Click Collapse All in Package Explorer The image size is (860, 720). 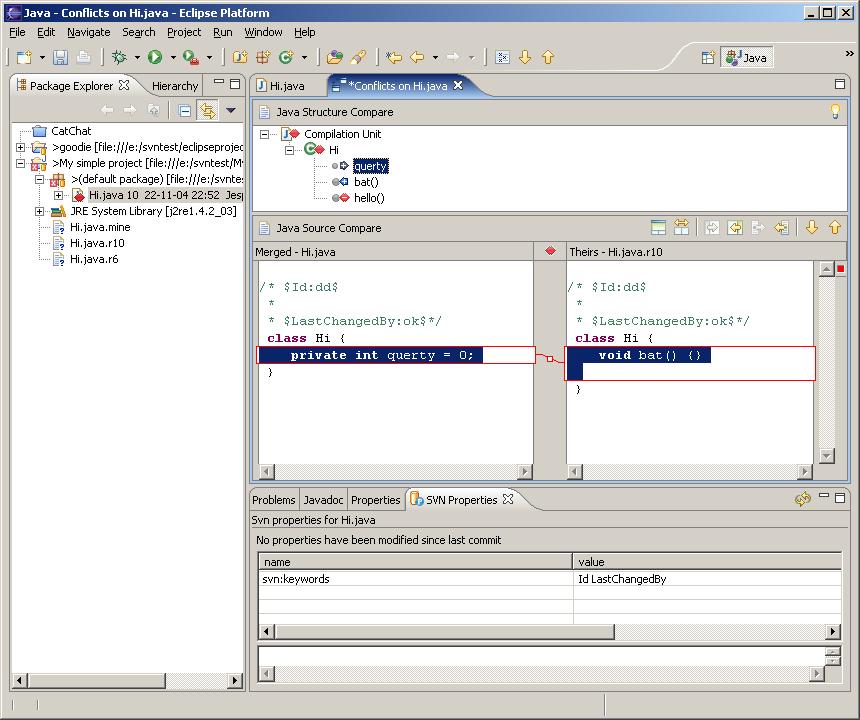[x=185, y=111]
